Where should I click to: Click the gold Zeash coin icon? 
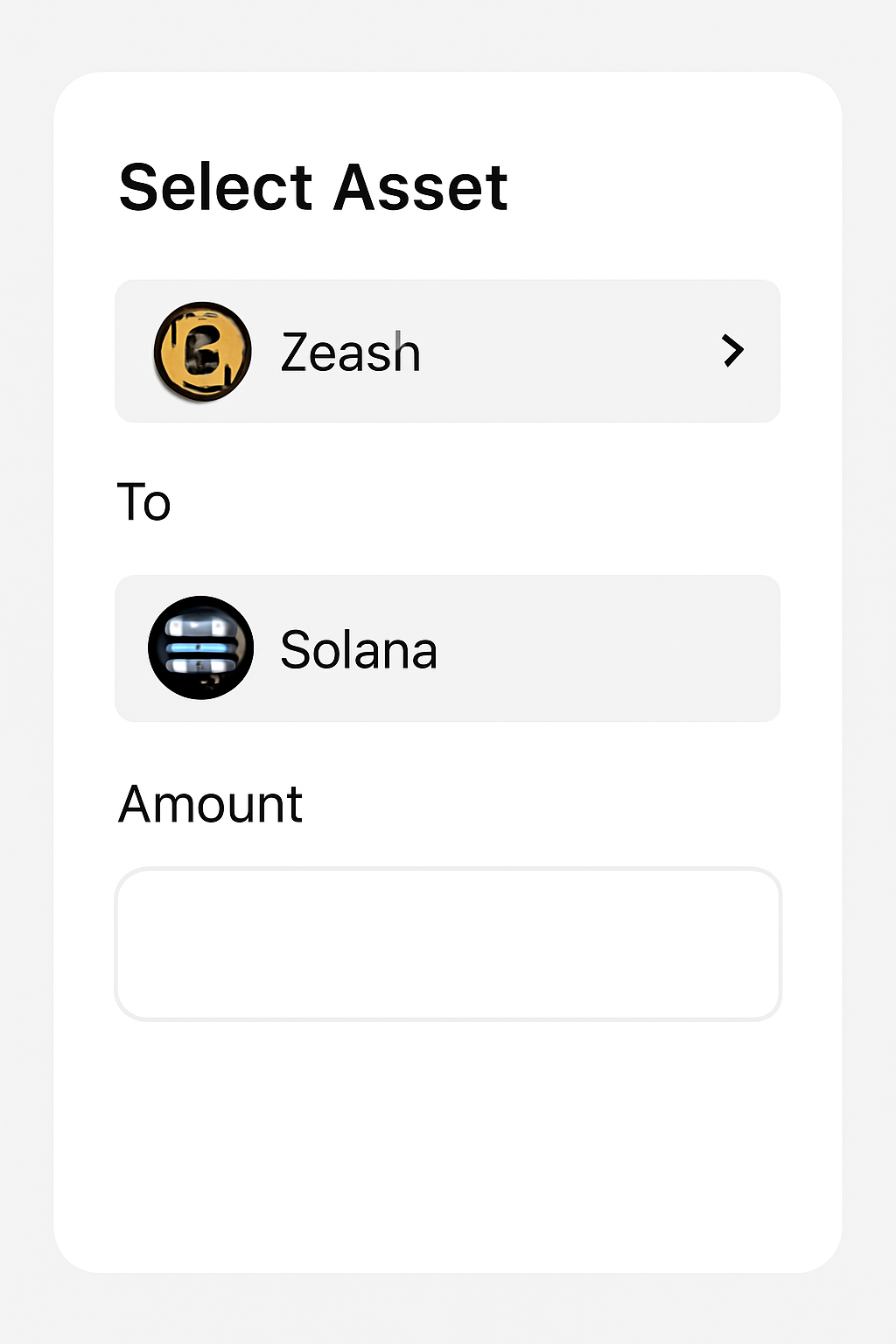202,352
